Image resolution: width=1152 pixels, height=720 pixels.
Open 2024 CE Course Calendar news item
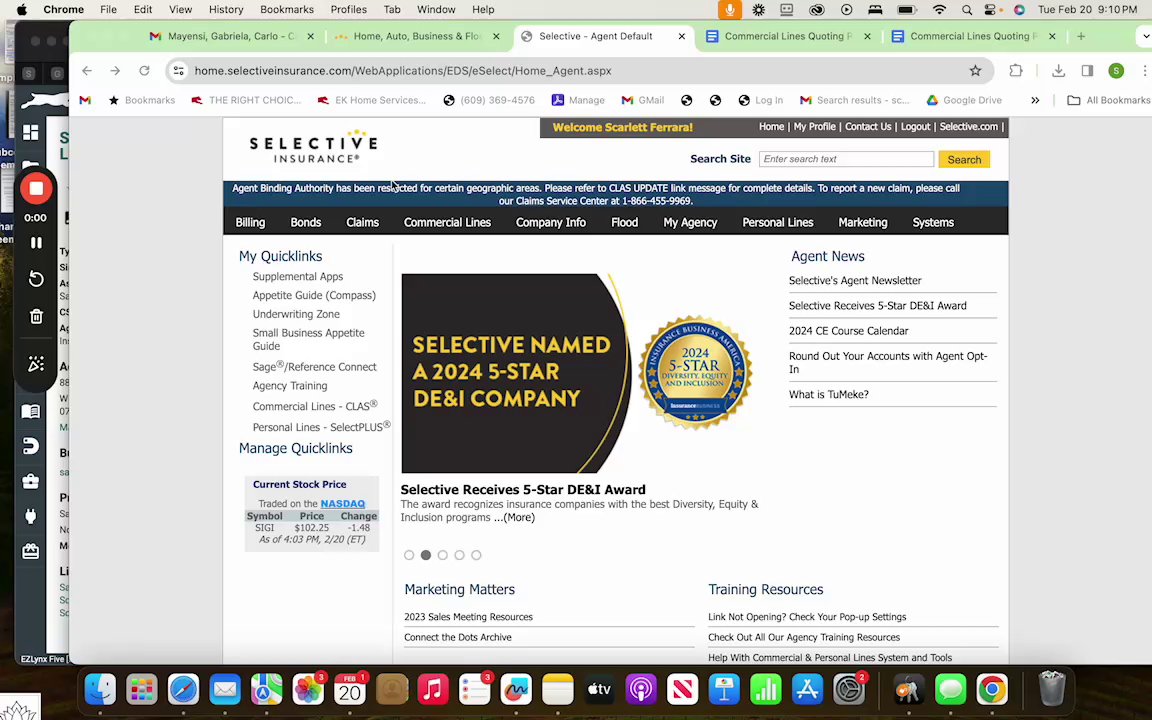click(x=849, y=331)
